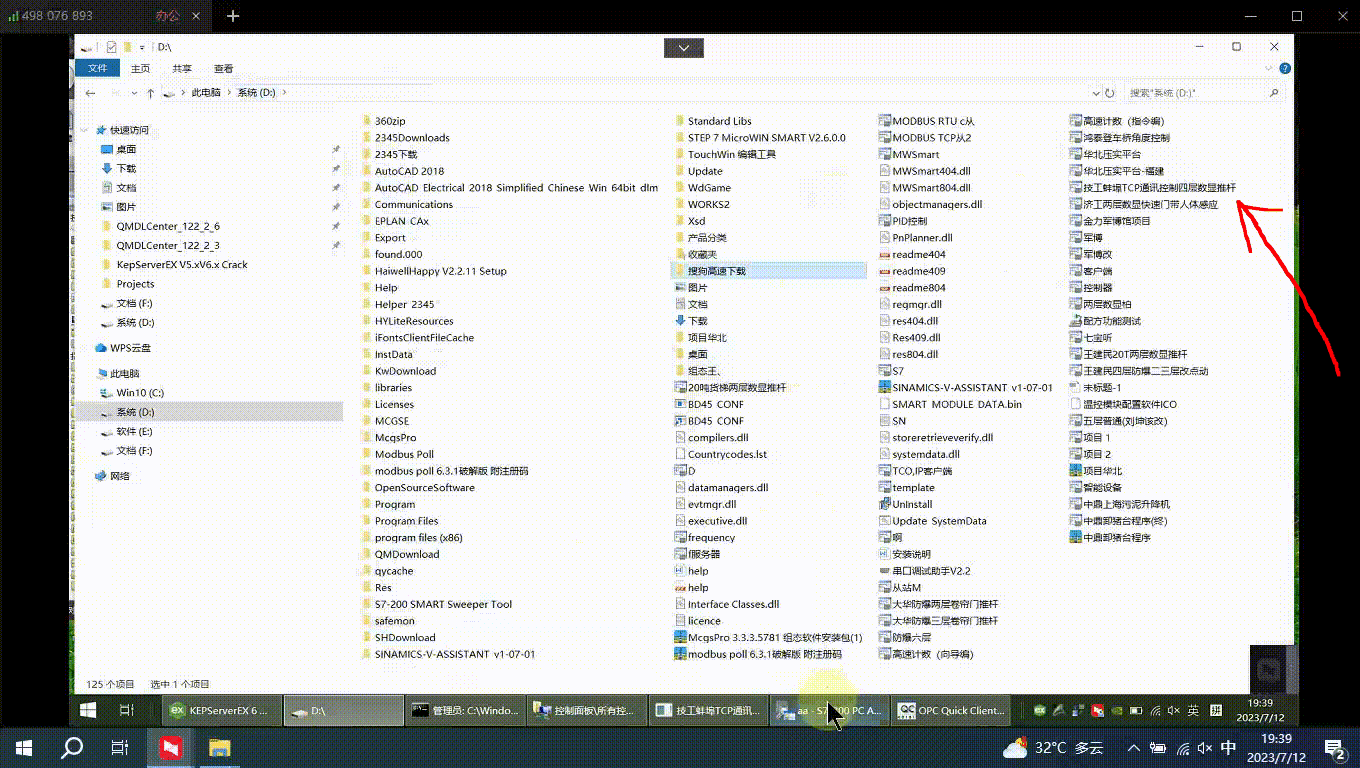Open the 文件 ribbon tab
Image resolution: width=1360 pixels, height=768 pixels.
click(x=97, y=68)
